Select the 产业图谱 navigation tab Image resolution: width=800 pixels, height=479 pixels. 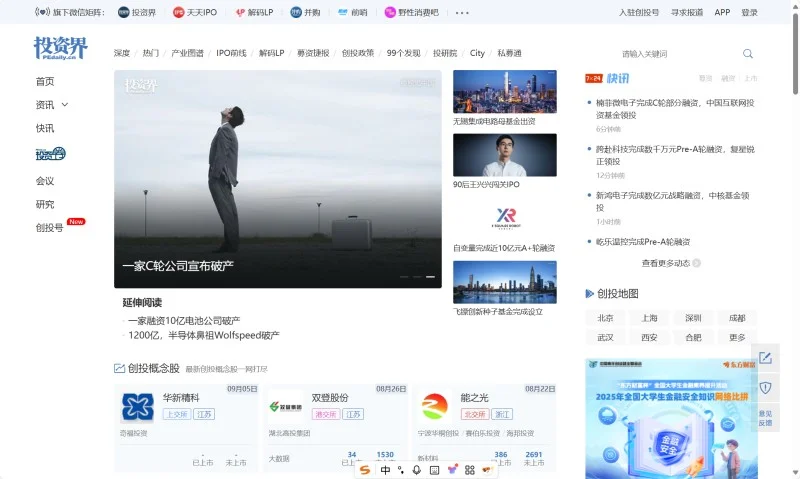187,53
